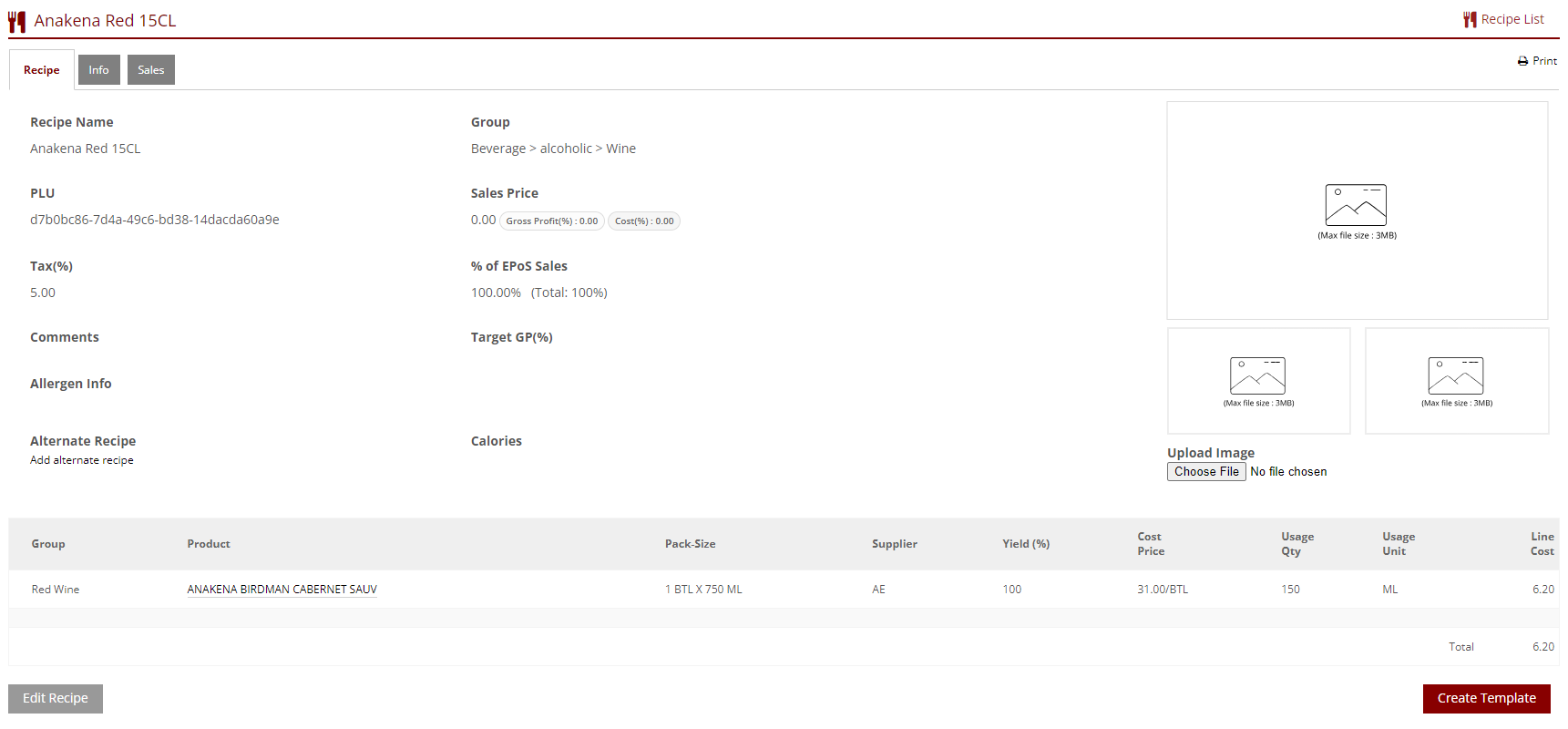Click the cutlery icon beside the page title

[x=16, y=21]
